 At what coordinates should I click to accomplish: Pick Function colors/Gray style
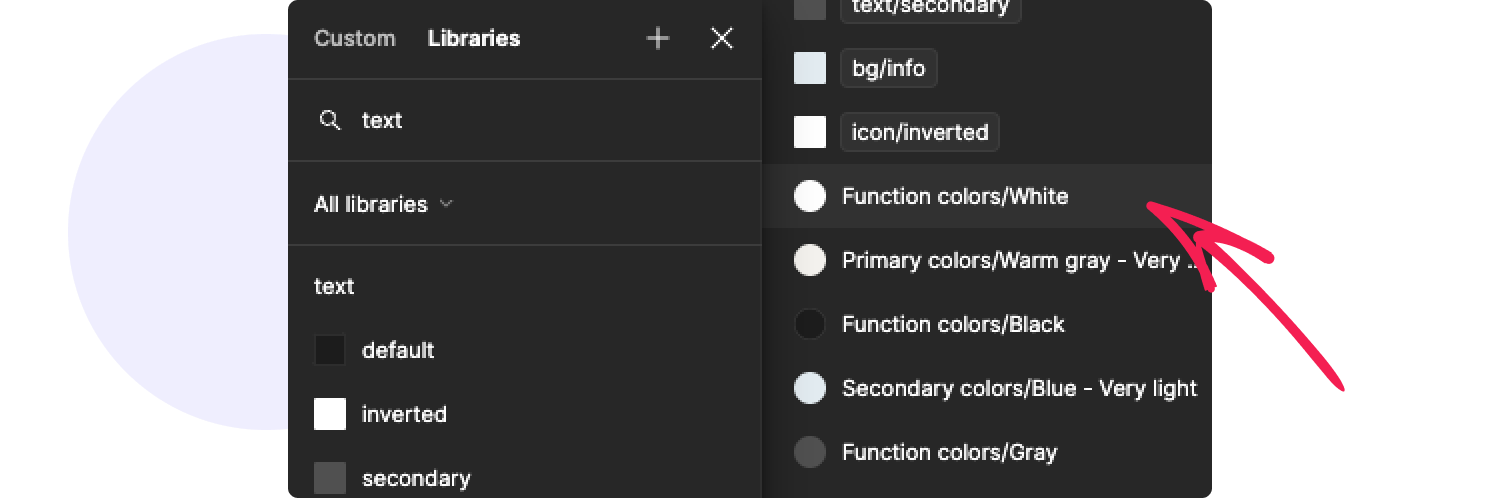948,452
